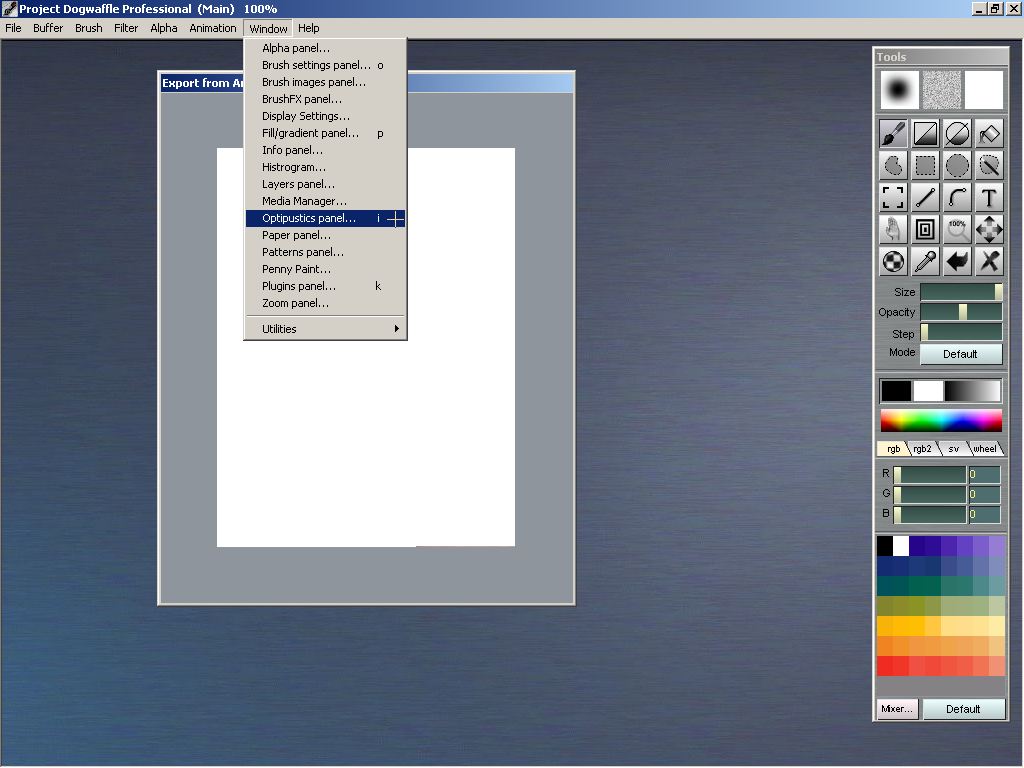1024x768 pixels.
Task: Click the straight line drawing tool
Action: [925, 198]
